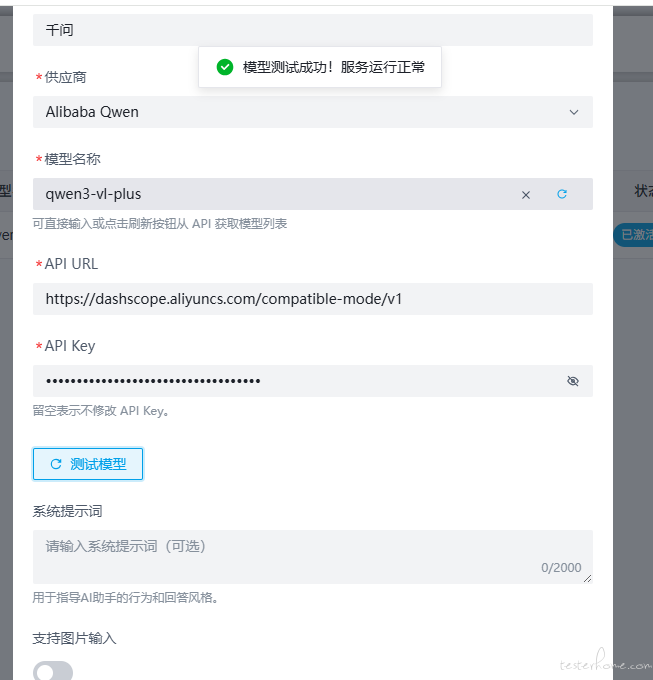
Task: Focus the 系统提示词 text area
Action: [x=290, y=556]
